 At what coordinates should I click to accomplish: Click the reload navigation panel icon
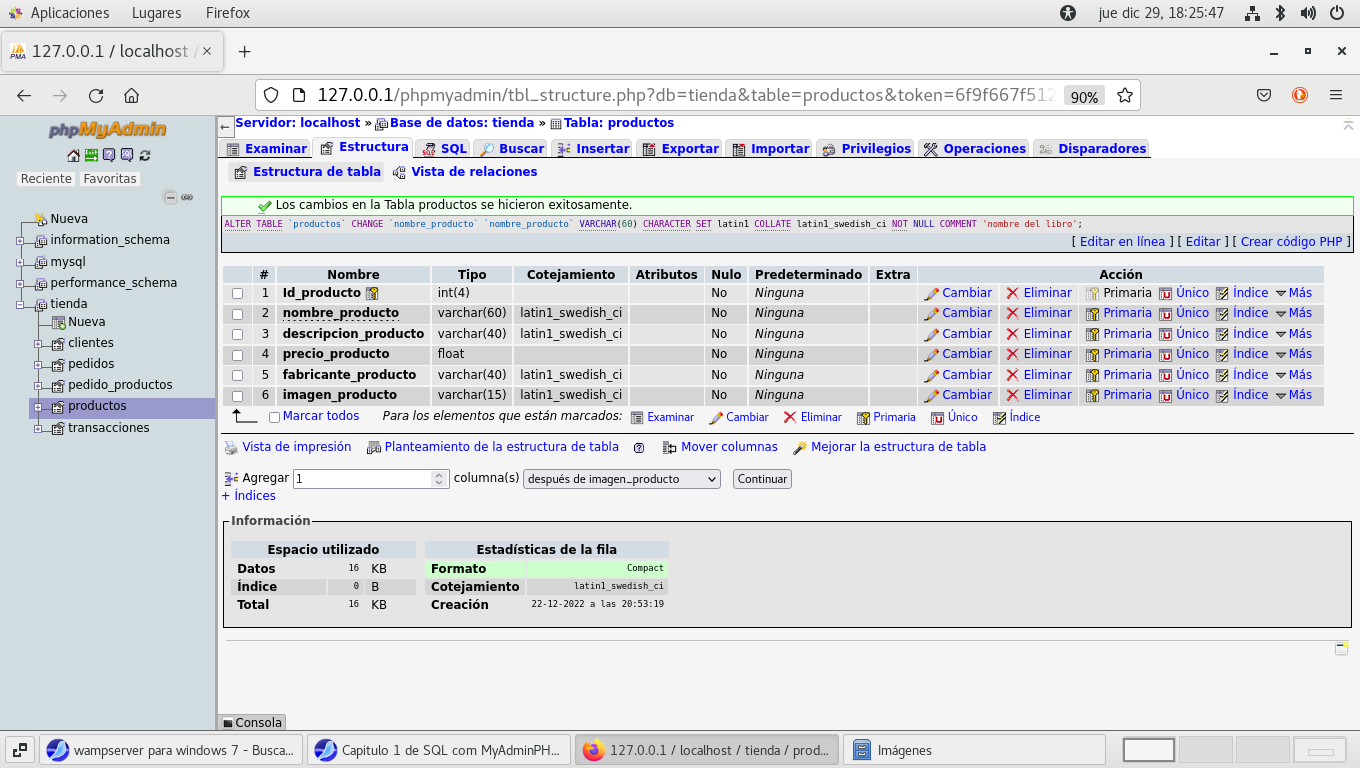click(x=145, y=155)
